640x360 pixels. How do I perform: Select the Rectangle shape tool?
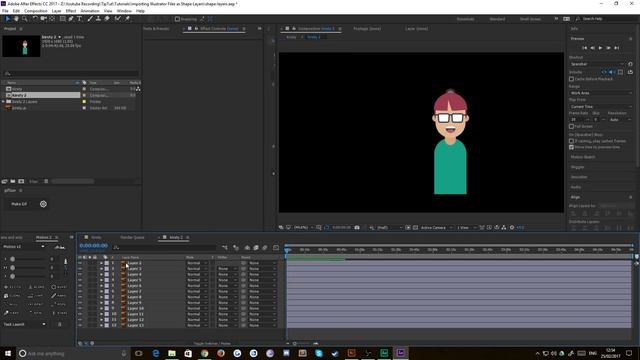point(62,19)
